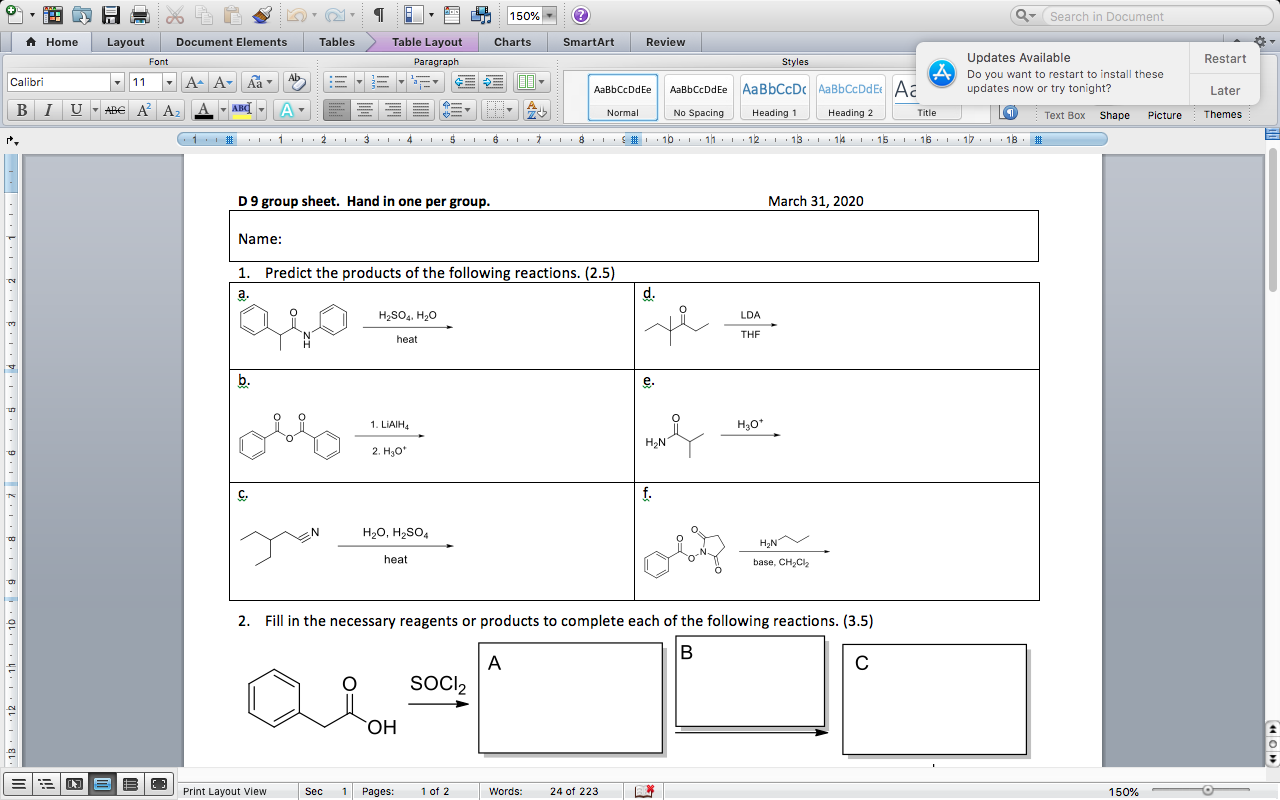Apply subscript formatting
This screenshot has width=1280, height=800.
coord(170,109)
